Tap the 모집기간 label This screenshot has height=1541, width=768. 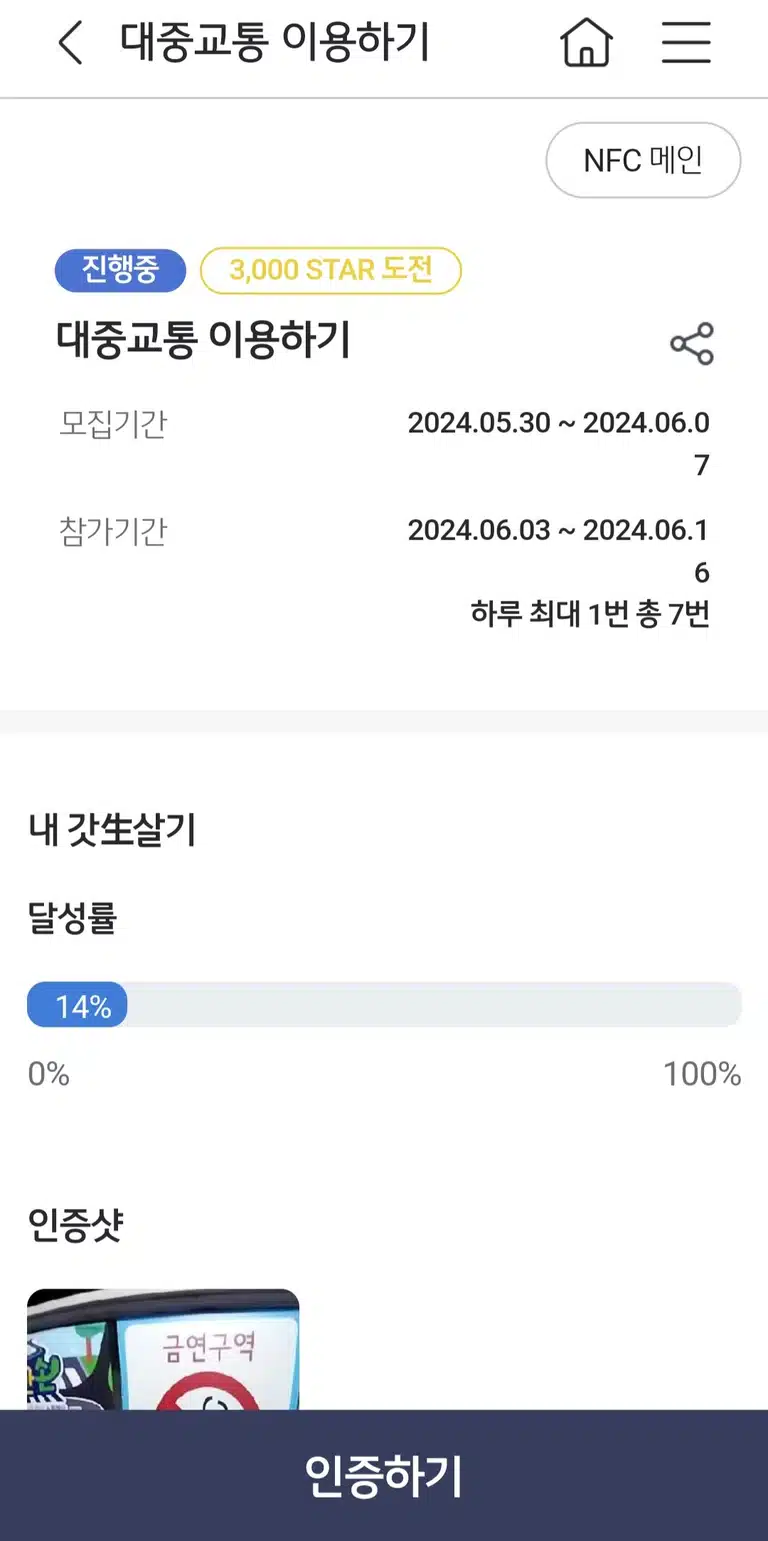point(113,424)
